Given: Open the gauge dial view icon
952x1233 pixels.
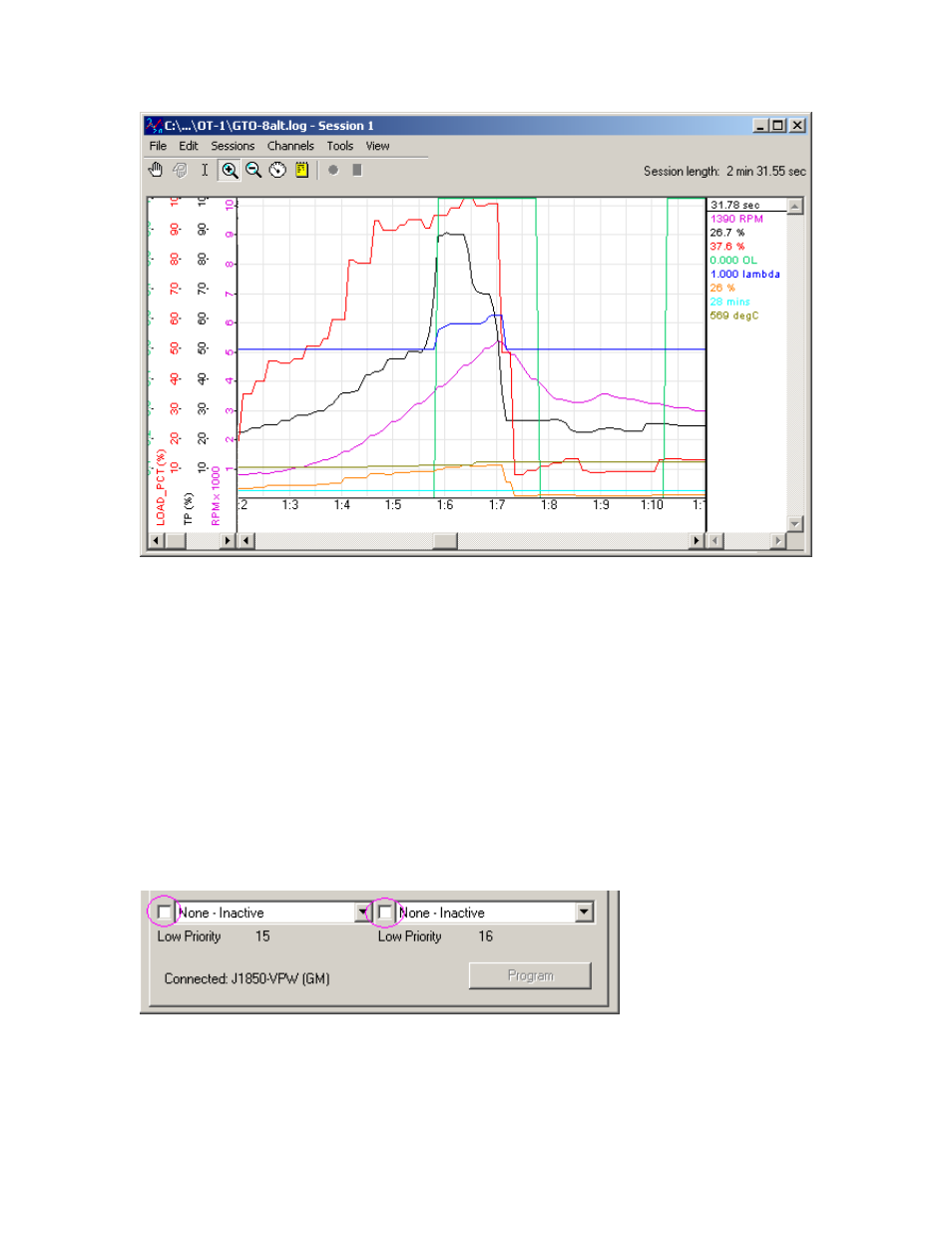Looking at the screenshot, I should [277, 170].
